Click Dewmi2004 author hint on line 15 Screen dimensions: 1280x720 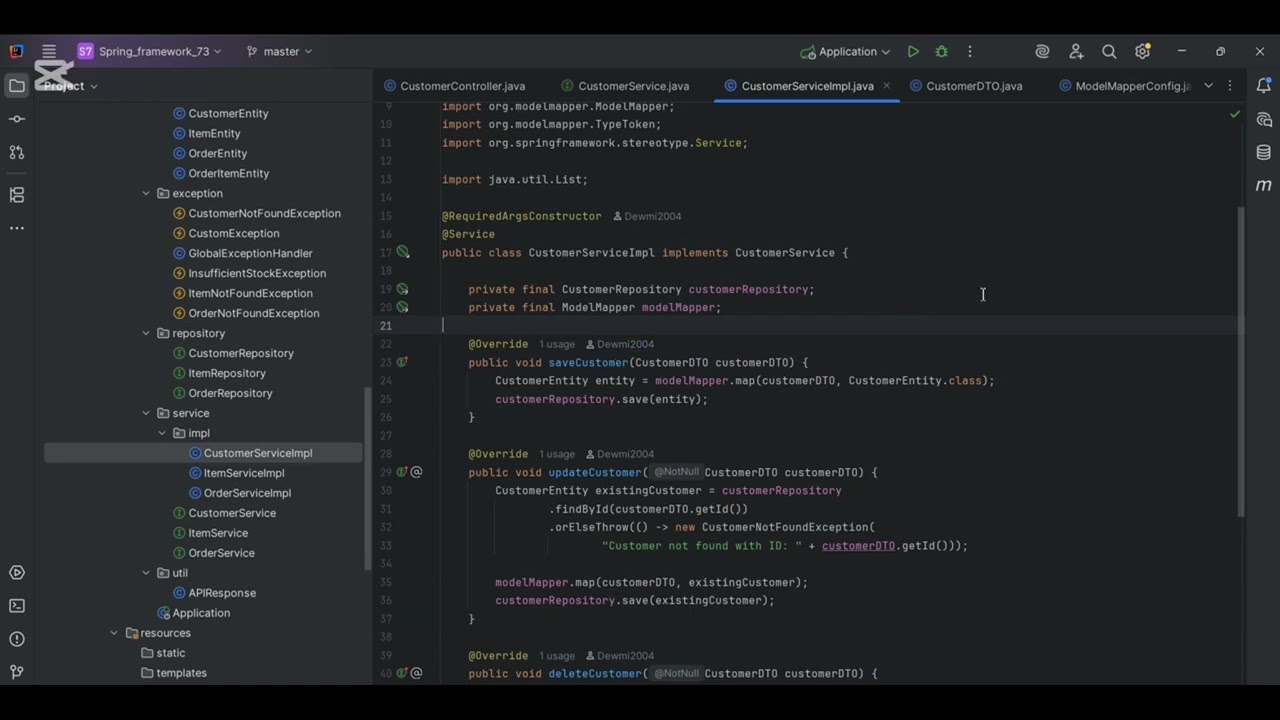pos(647,216)
